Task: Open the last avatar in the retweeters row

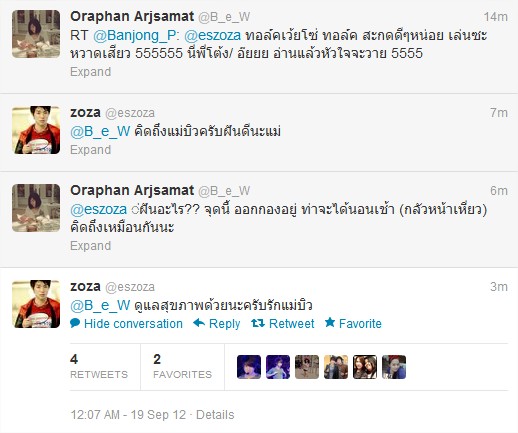Action: 394,367
